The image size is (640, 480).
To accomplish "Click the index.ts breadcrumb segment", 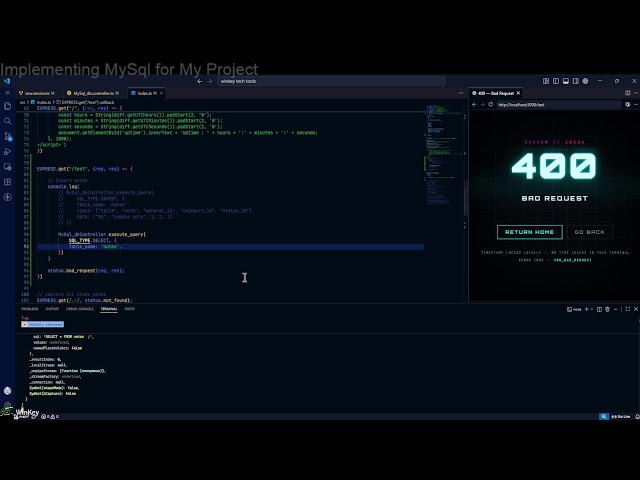I will 41,102.
